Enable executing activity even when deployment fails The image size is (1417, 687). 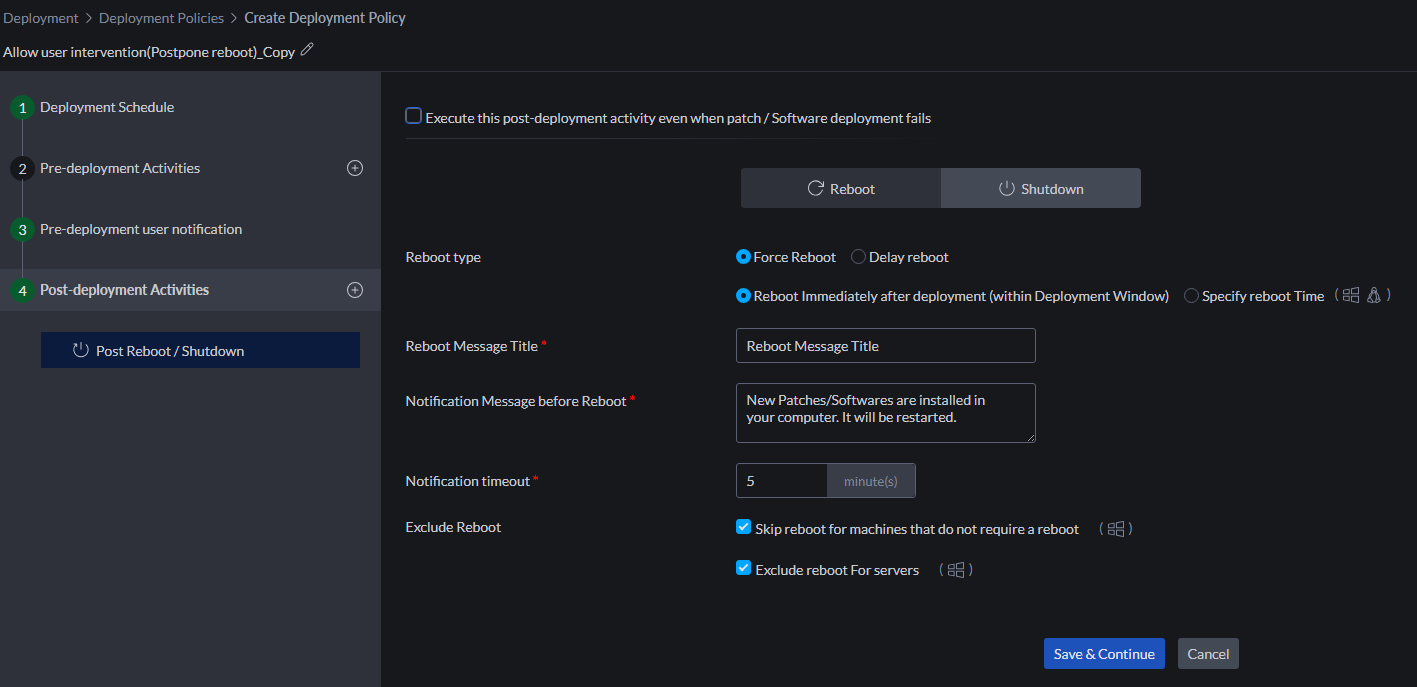coord(414,117)
